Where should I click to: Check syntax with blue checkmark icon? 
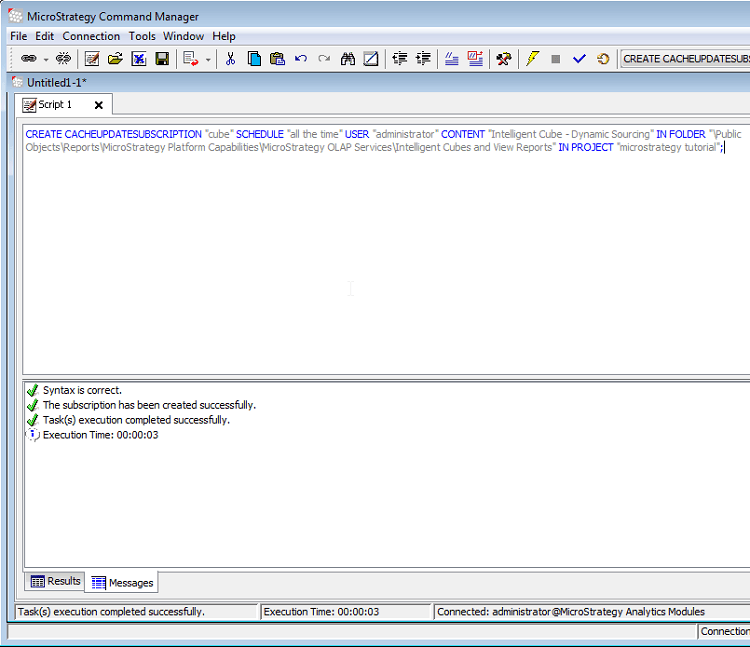coord(579,59)
